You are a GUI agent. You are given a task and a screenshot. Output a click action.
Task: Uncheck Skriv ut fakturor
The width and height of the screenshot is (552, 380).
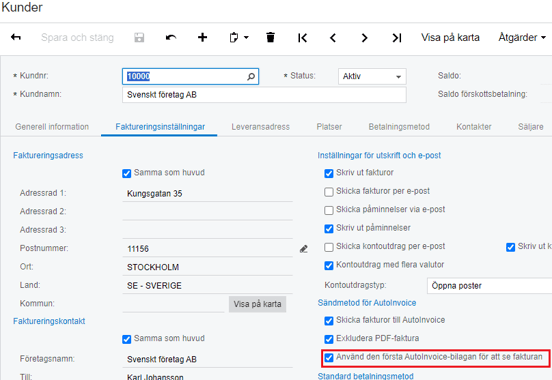329,174
